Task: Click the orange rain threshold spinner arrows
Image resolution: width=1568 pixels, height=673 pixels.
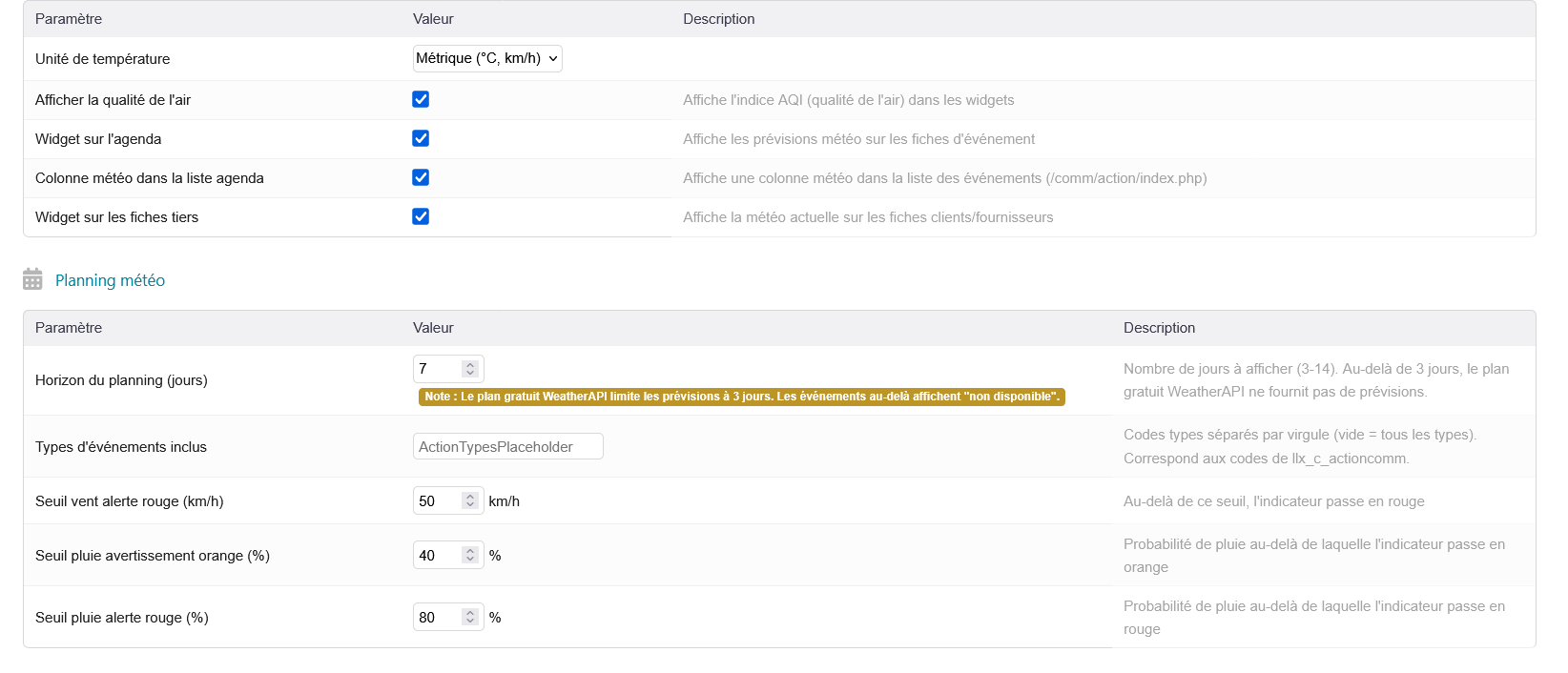Action: [x=470, y=555]
